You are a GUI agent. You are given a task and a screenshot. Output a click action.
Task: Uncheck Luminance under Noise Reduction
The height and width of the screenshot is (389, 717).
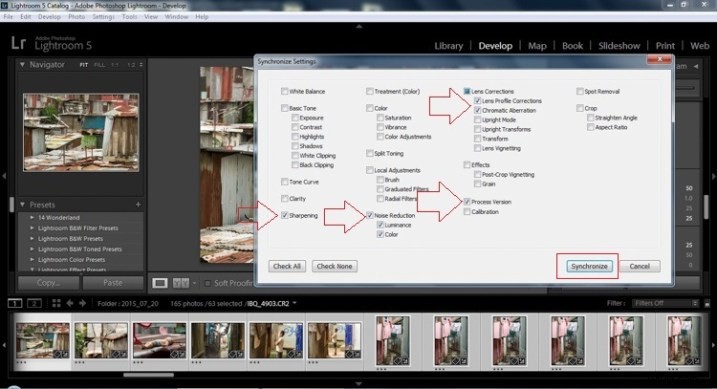[380, 225]
